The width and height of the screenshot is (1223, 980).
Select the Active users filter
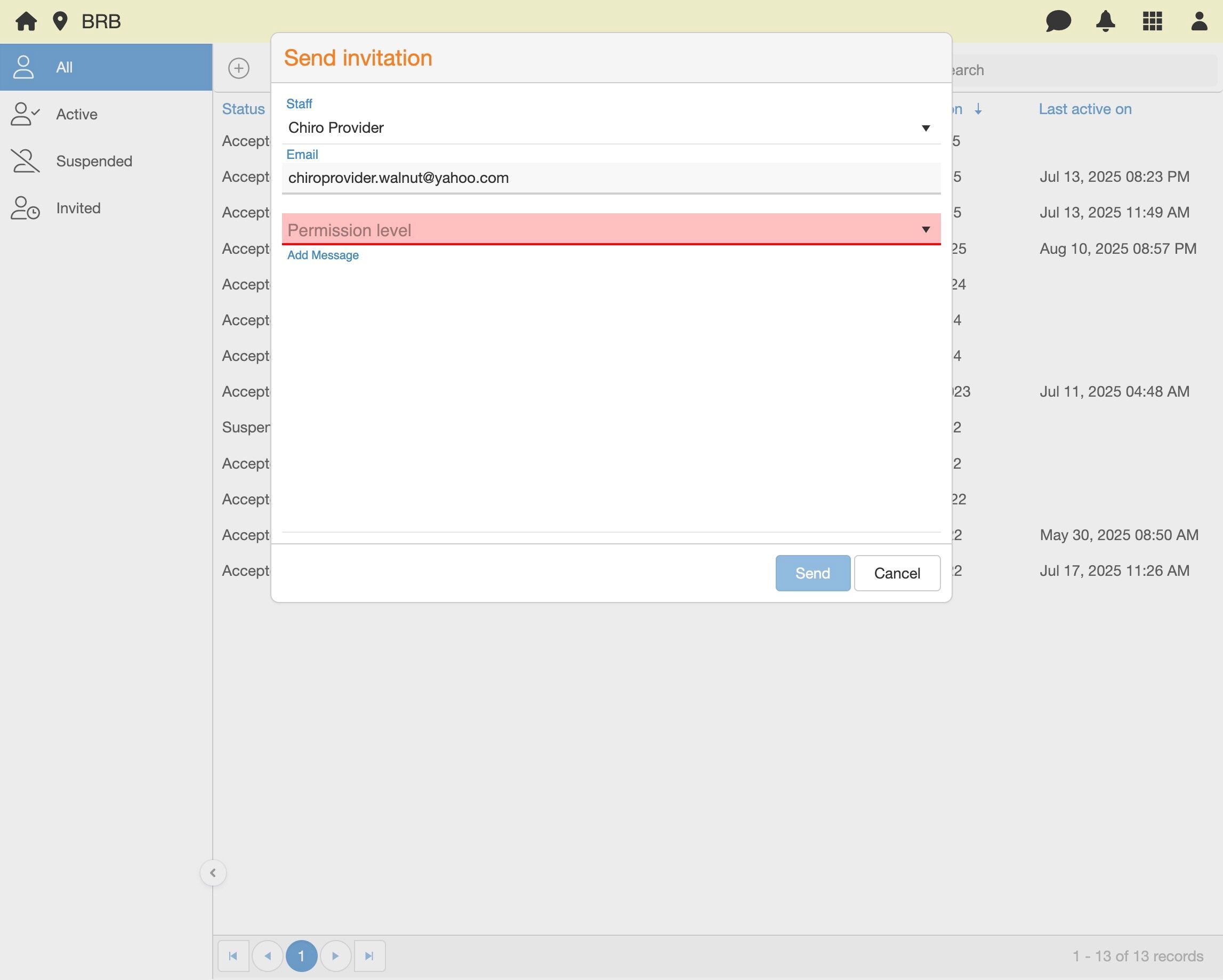pos(77,114)
